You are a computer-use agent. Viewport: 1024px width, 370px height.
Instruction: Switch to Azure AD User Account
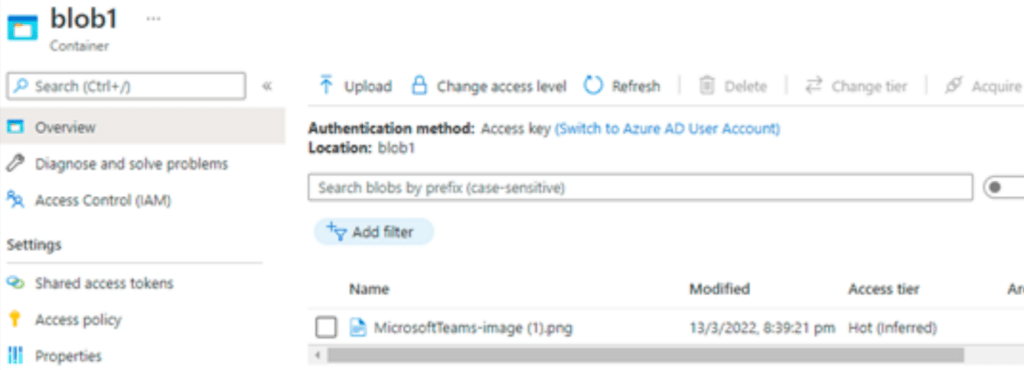tap(667, 129)
